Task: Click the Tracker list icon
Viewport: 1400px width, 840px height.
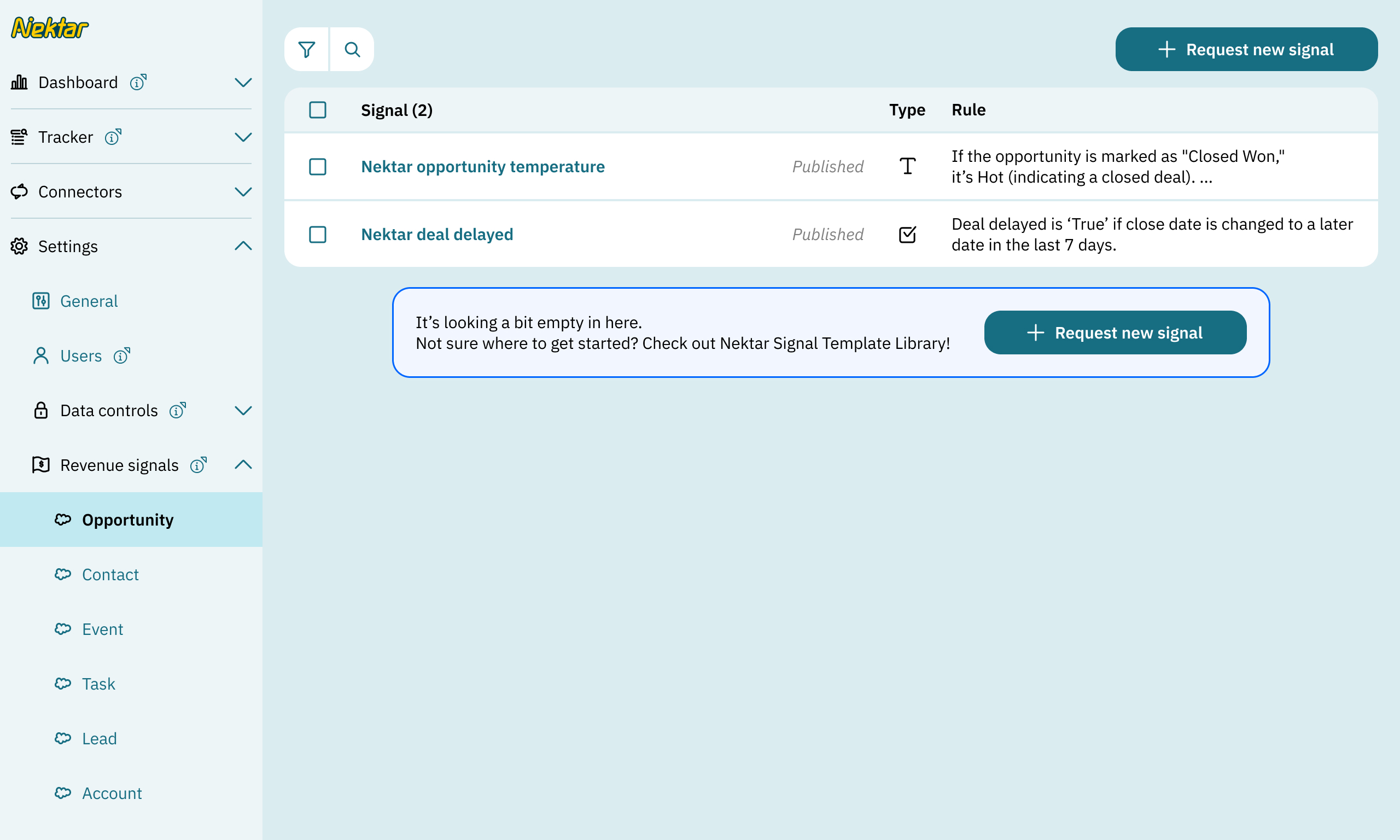Action: 19,137
